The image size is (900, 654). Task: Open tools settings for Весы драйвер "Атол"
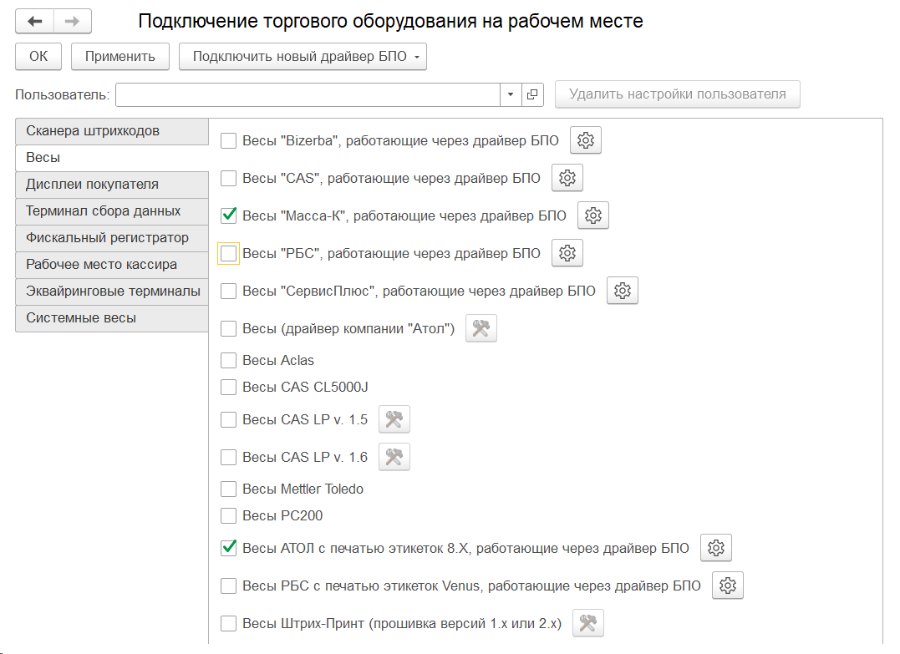481,328
